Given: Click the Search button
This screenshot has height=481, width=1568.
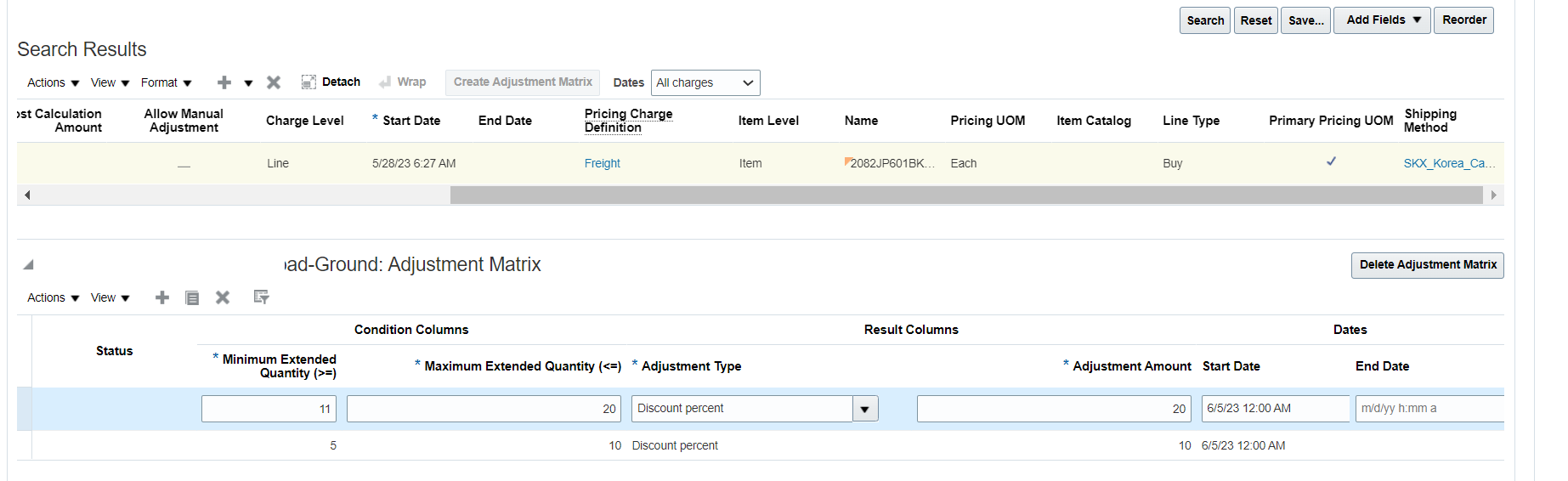Looking at the screenshot, I should (x=1205, y=20).
